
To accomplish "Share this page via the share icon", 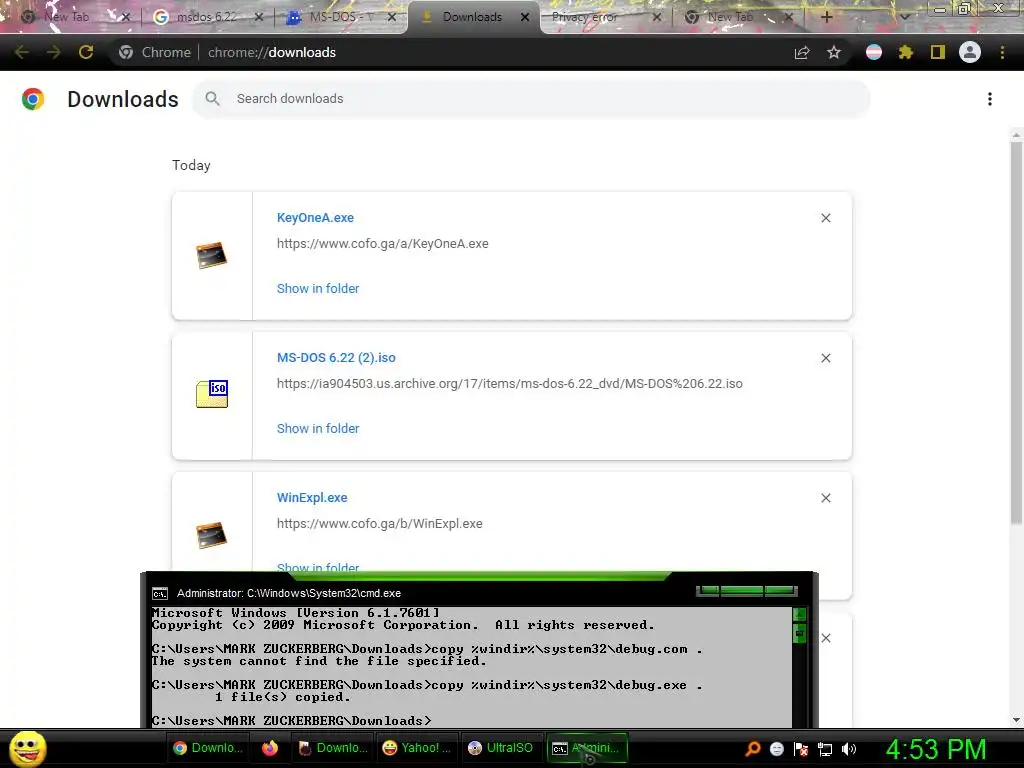I will pos(802,53).
